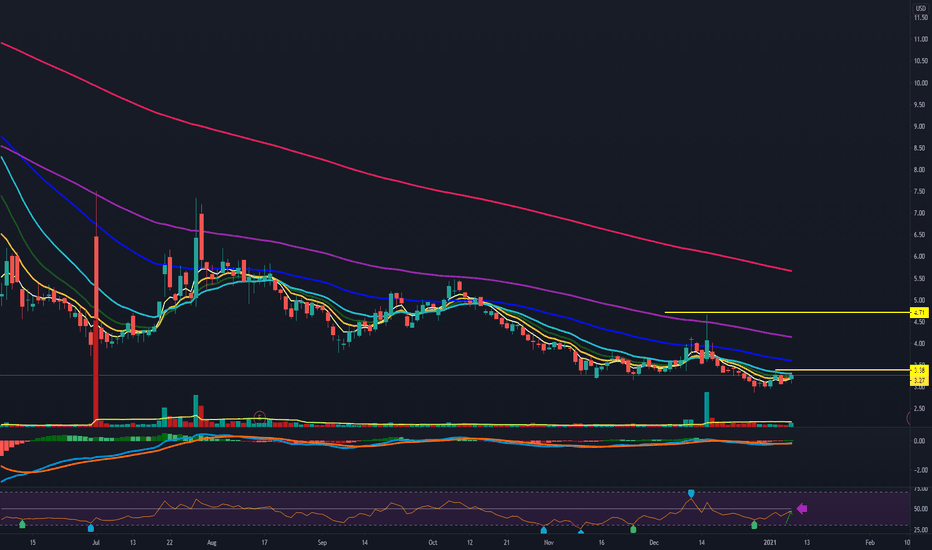Click the 7.00 price axis label
The height and width of the screenshot is (550, 932).
click(x=921, y=213)
